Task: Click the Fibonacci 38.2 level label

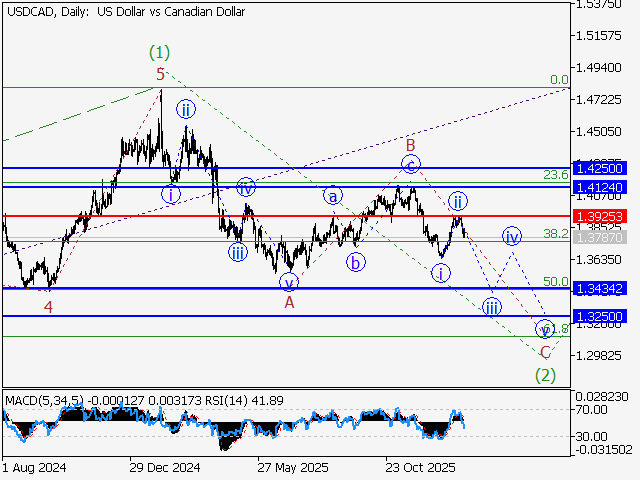Action: point(556,233)
